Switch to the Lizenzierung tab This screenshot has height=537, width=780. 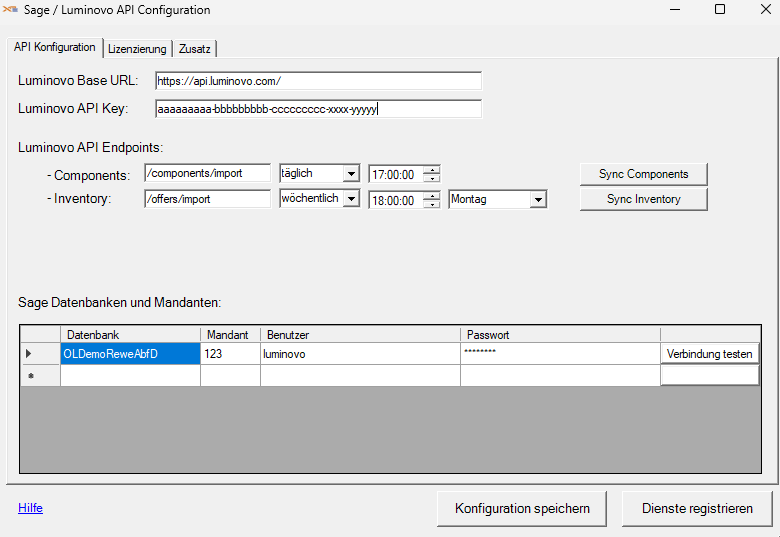[137, 49]
